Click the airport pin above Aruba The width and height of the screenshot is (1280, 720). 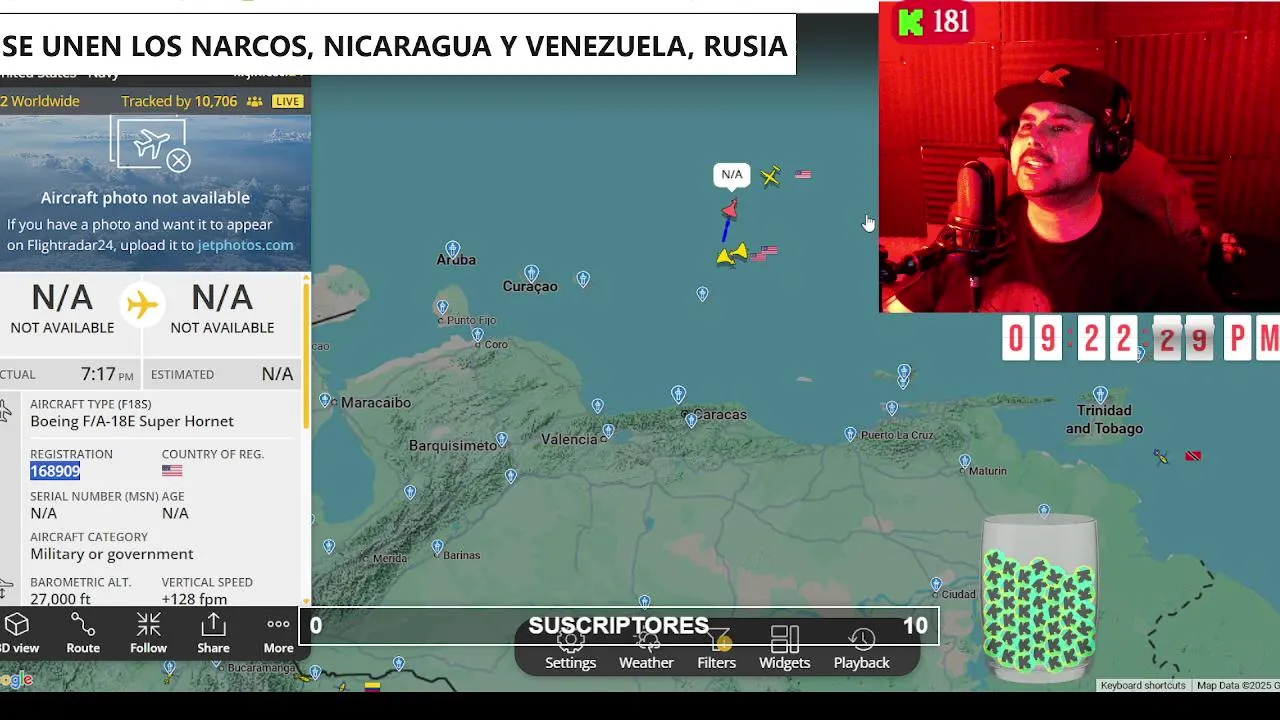tap(453, 248)
